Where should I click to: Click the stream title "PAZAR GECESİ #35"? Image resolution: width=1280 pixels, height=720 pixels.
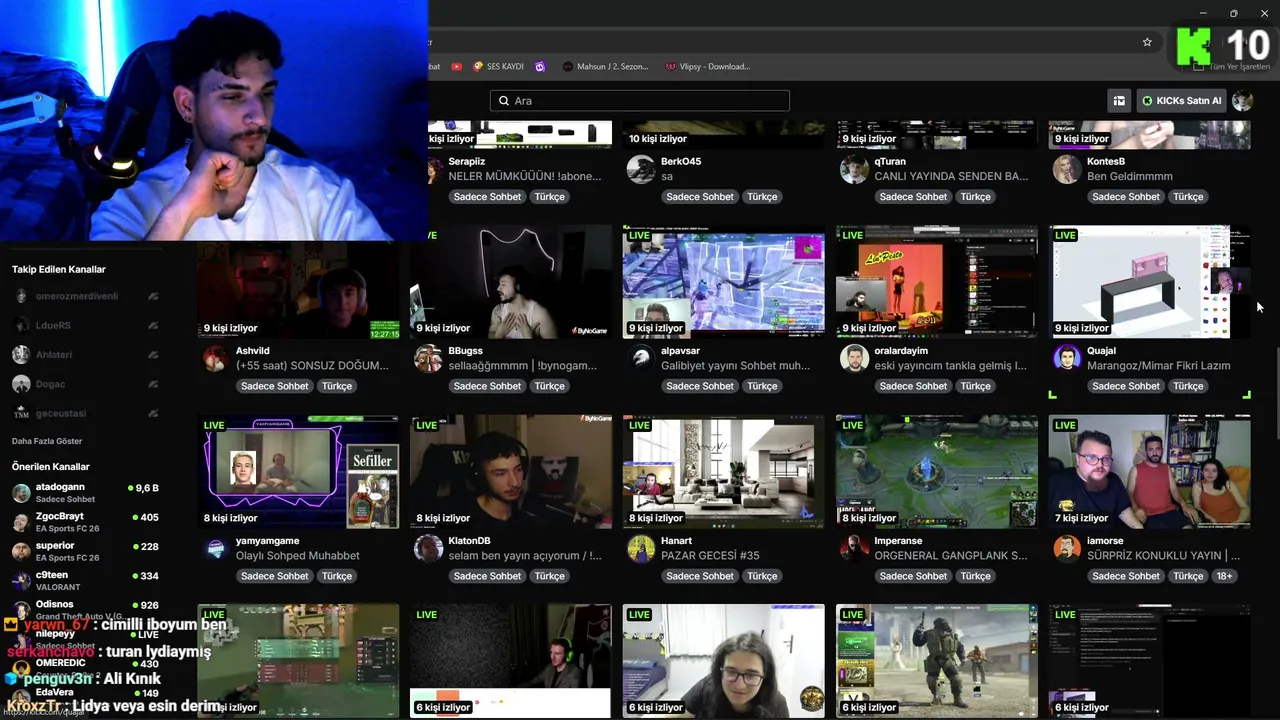(x=710, y=556)
